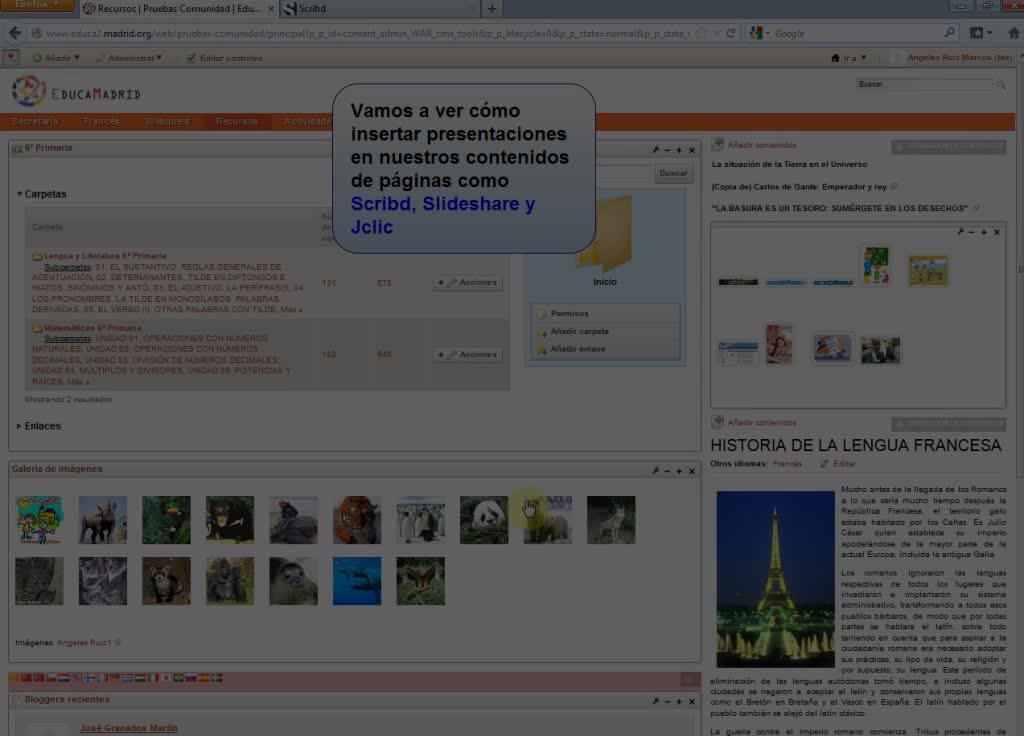
Task: Open a new browser tab with plus
Action: pyautogui.click(x=492, y=8)
